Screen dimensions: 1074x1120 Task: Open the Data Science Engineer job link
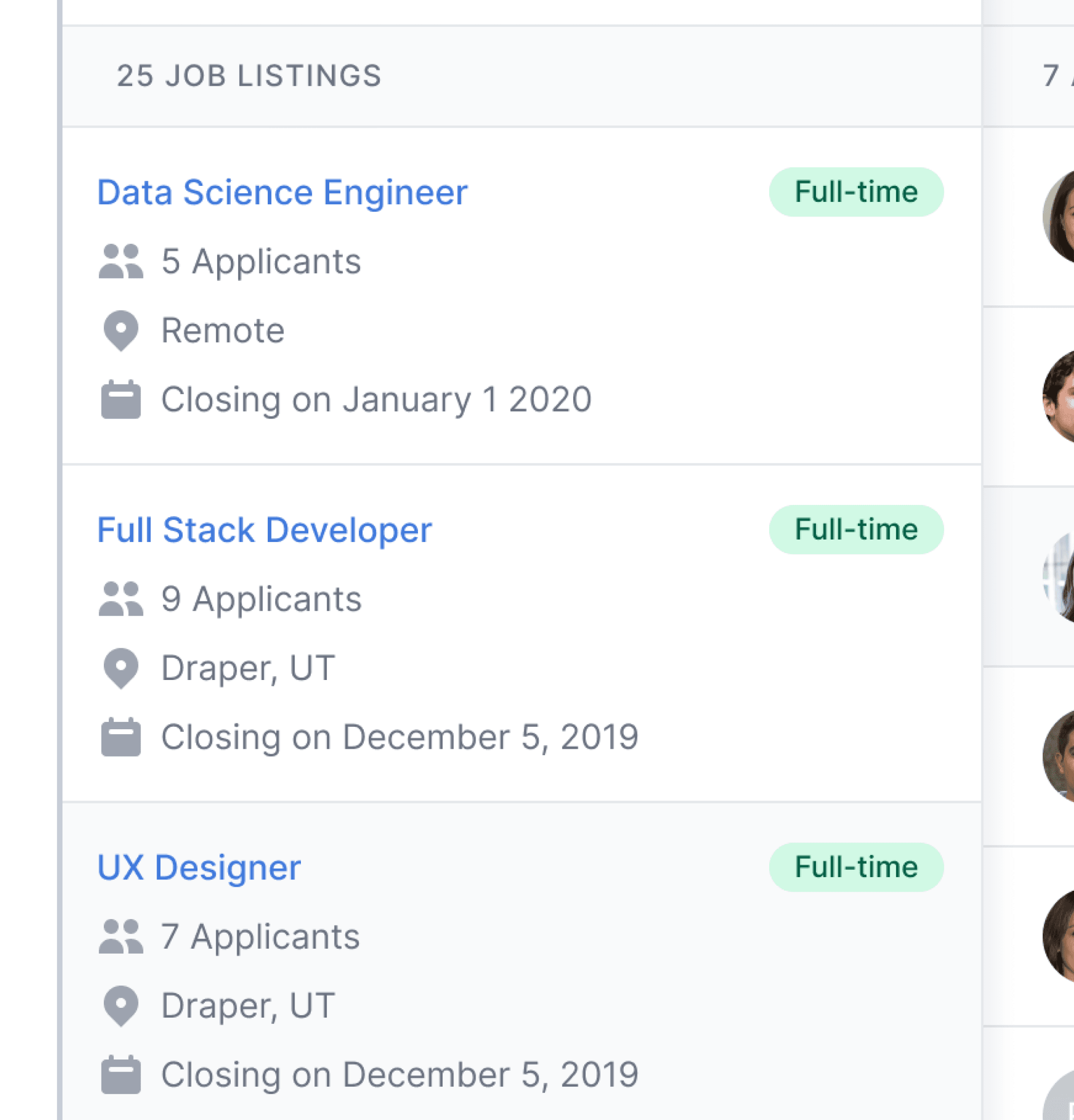click(282, 193)
